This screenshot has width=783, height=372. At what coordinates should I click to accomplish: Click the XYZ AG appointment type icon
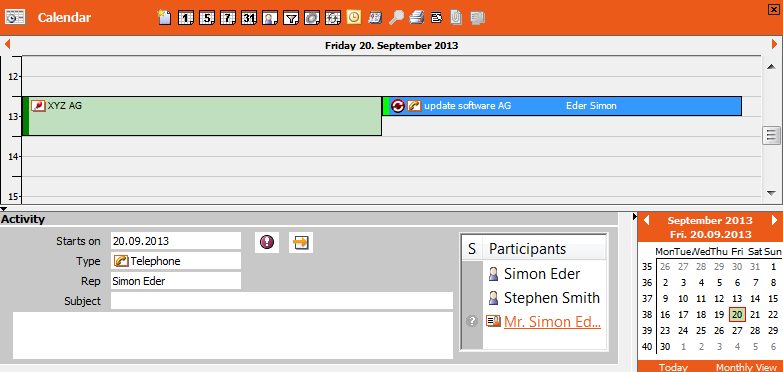[38, 106]
